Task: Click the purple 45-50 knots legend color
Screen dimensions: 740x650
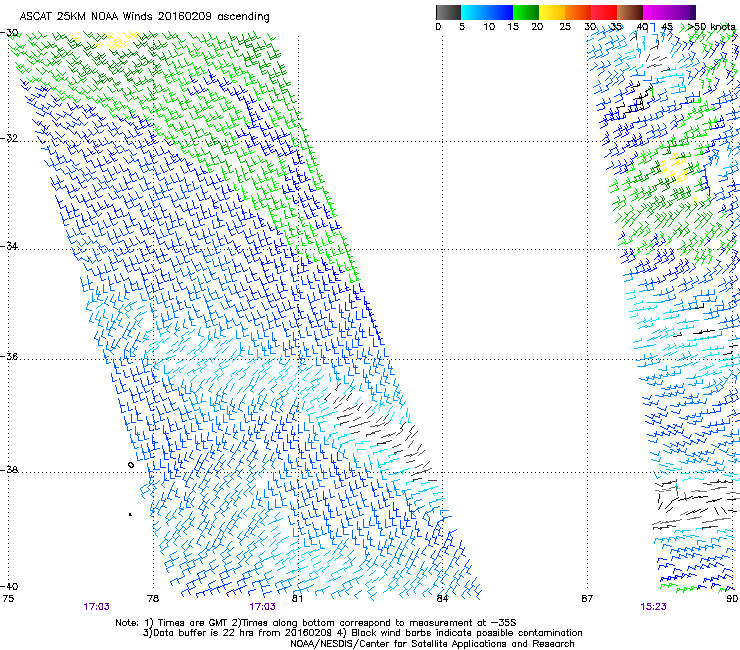Action: tap(682, 12)
